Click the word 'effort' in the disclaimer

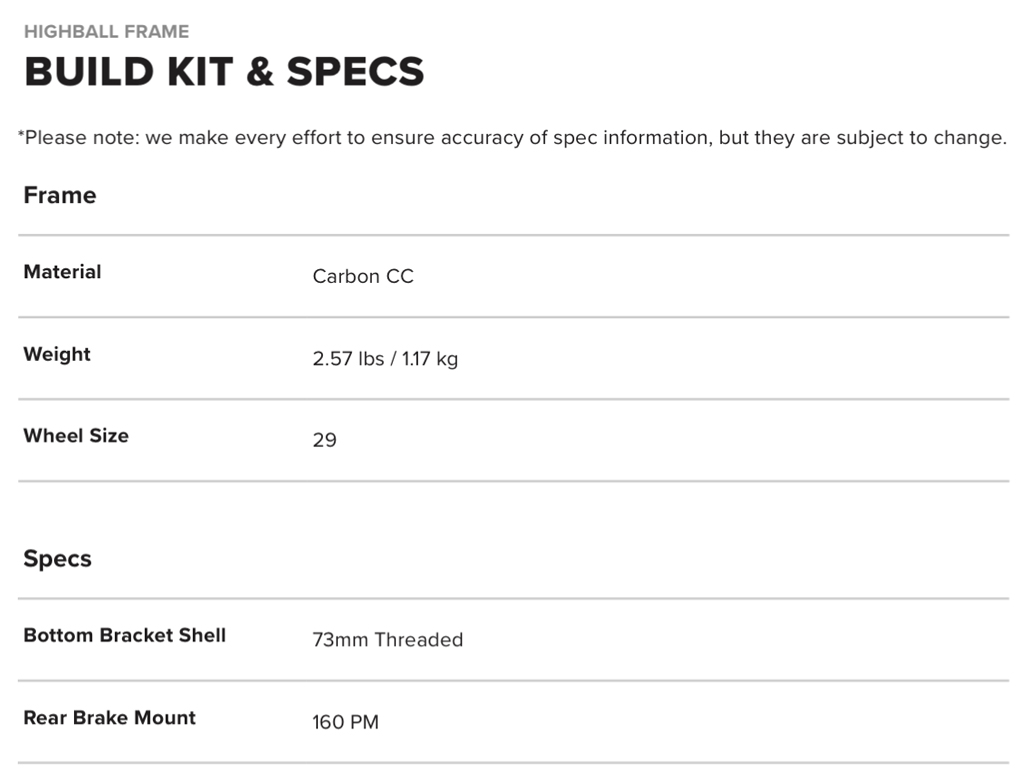pyautogui.click(x=311, y=138)
